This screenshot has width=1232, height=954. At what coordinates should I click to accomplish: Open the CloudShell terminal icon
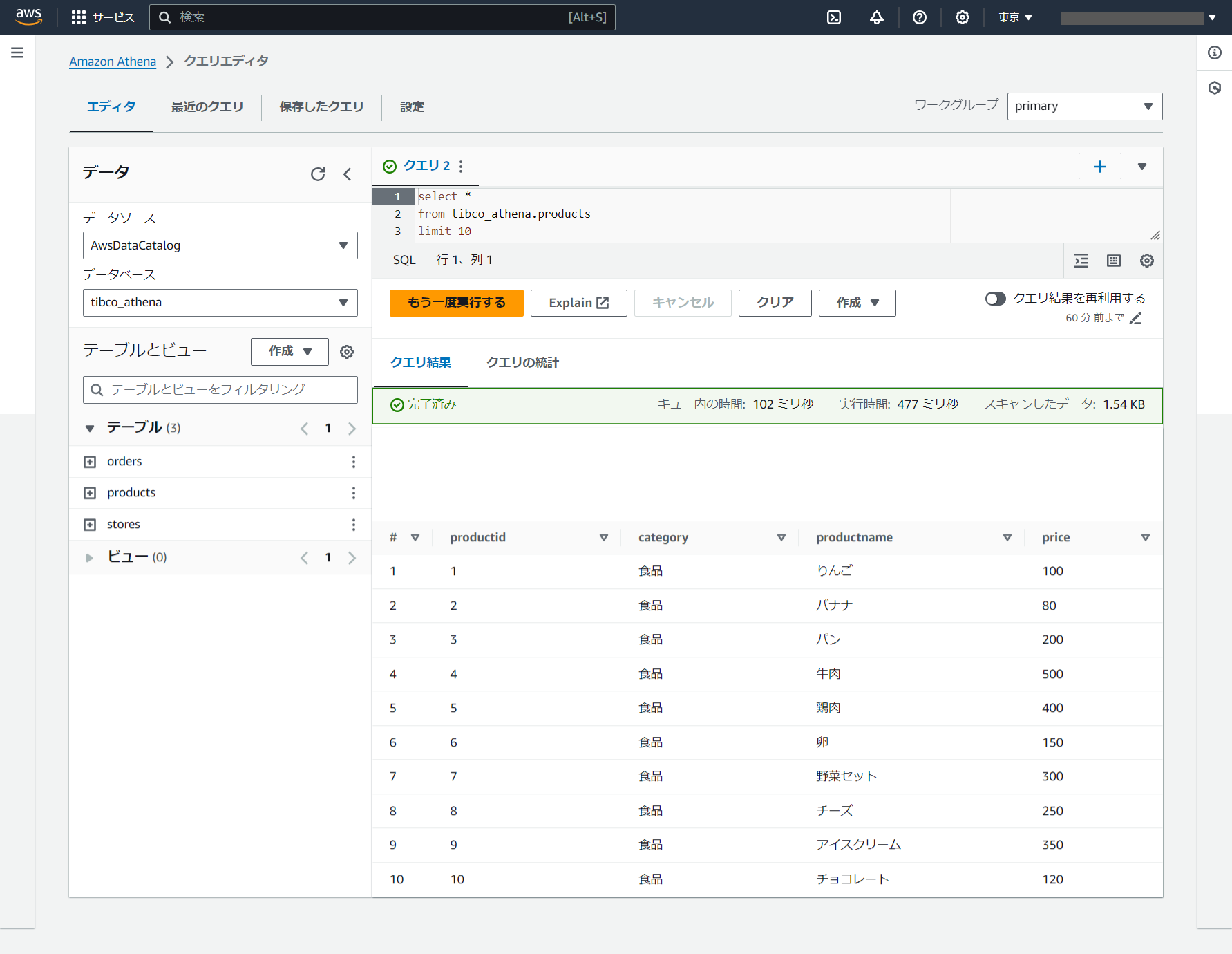[834, 17]
